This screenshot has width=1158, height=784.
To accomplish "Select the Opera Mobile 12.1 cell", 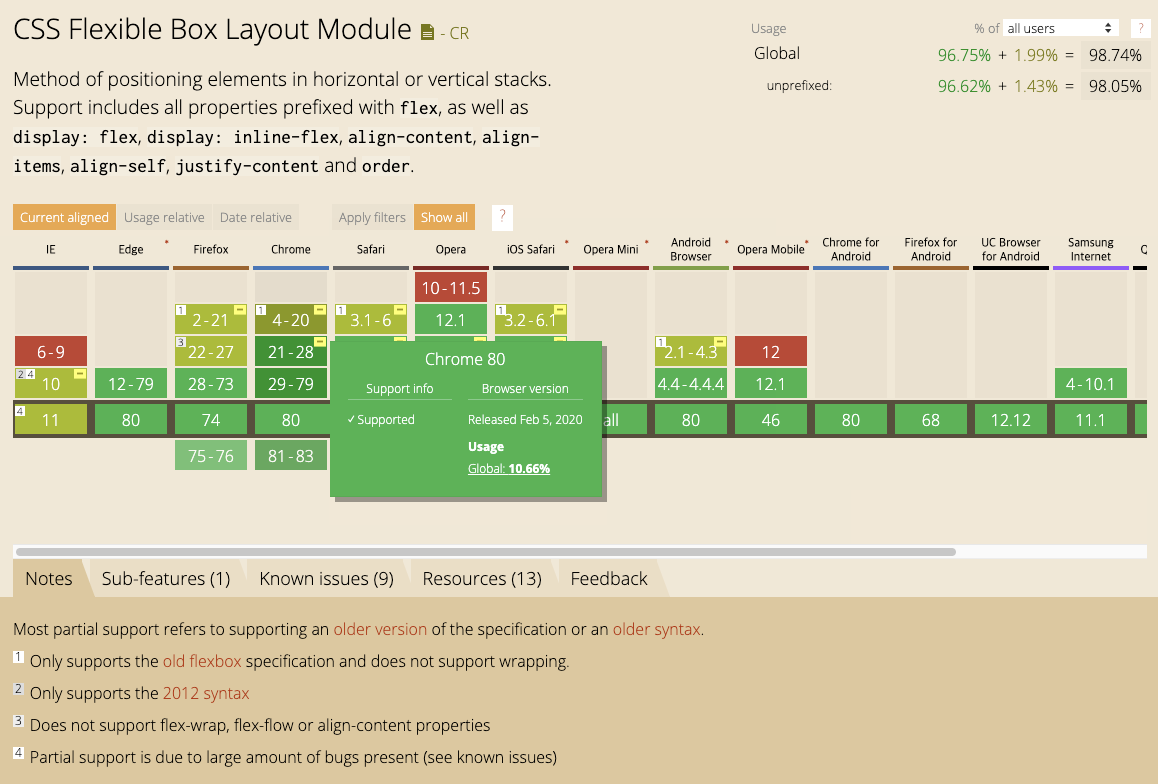I will point(770,383).
